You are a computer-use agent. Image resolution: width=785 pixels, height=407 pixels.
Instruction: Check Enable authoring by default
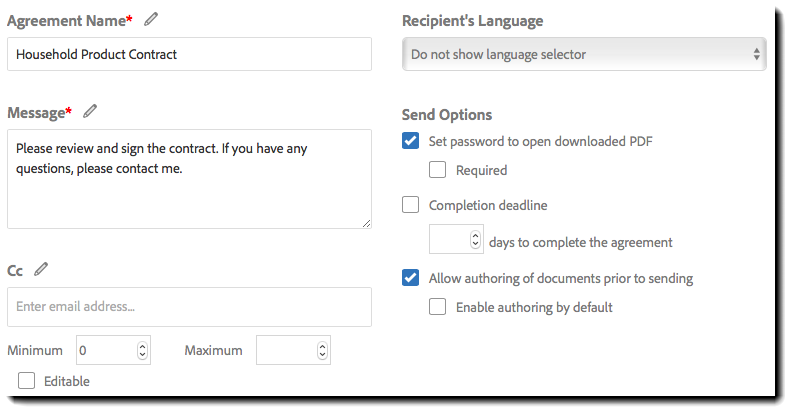(437, 307)
